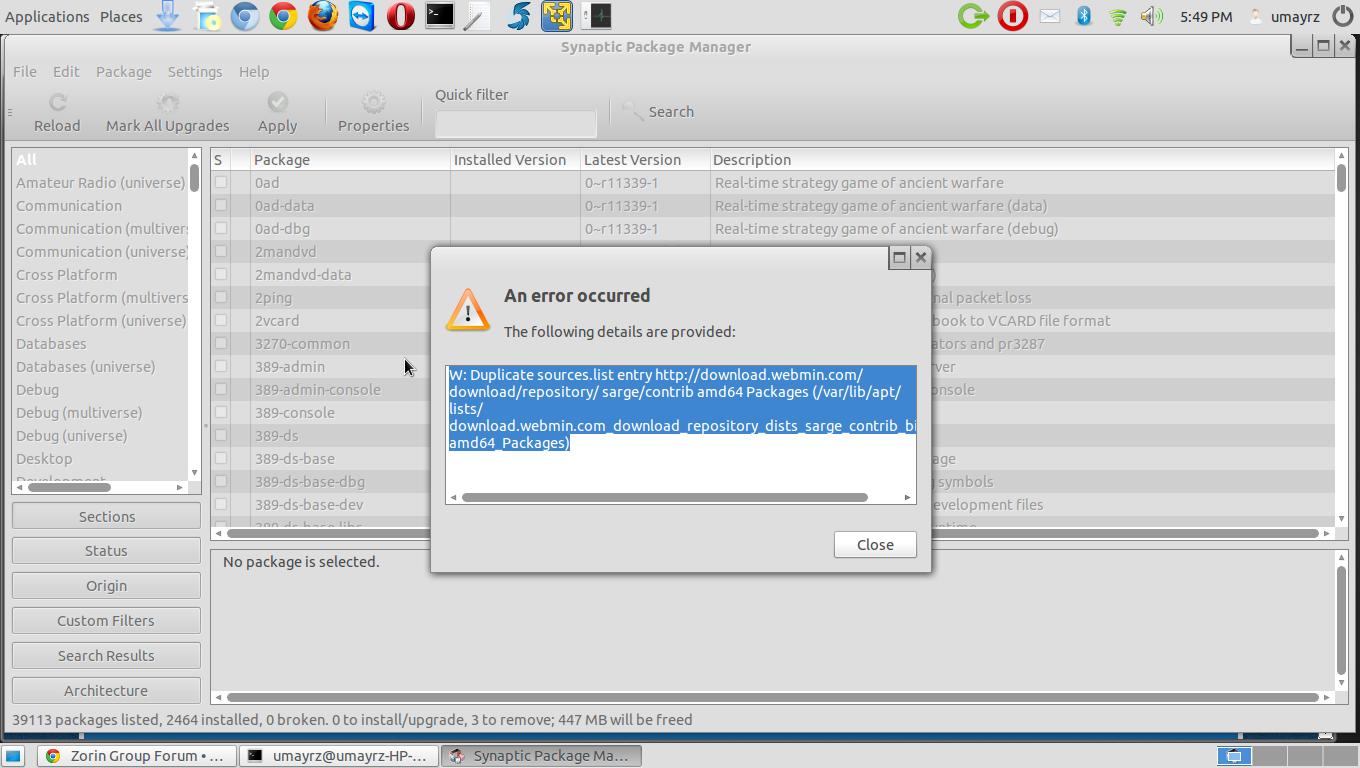The image size is (1360, 768).
Task: Toggle status checkbox for 389-admin package
Action: pos(221,367)
